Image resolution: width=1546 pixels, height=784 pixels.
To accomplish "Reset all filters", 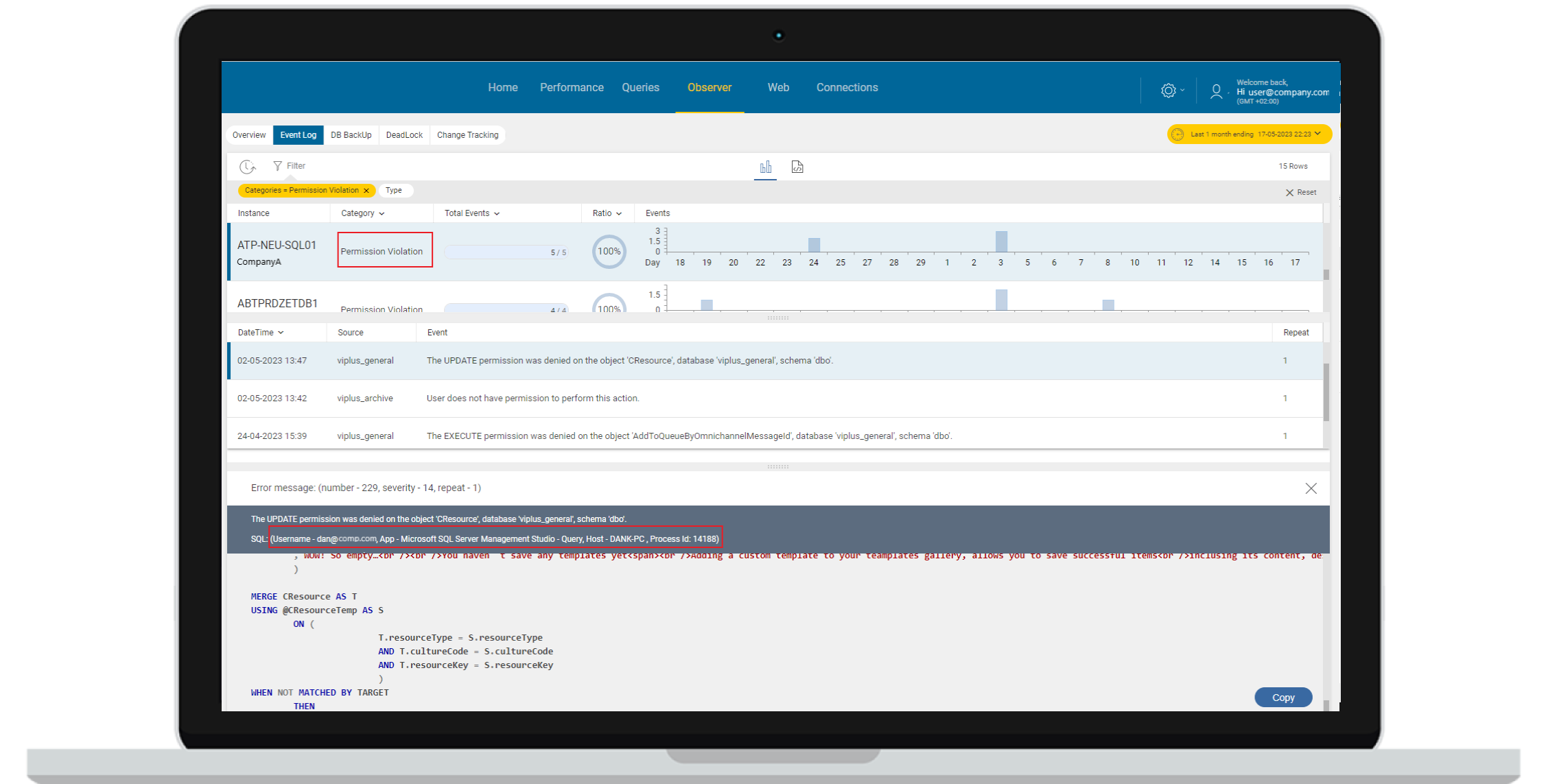I will (1301, 193).
